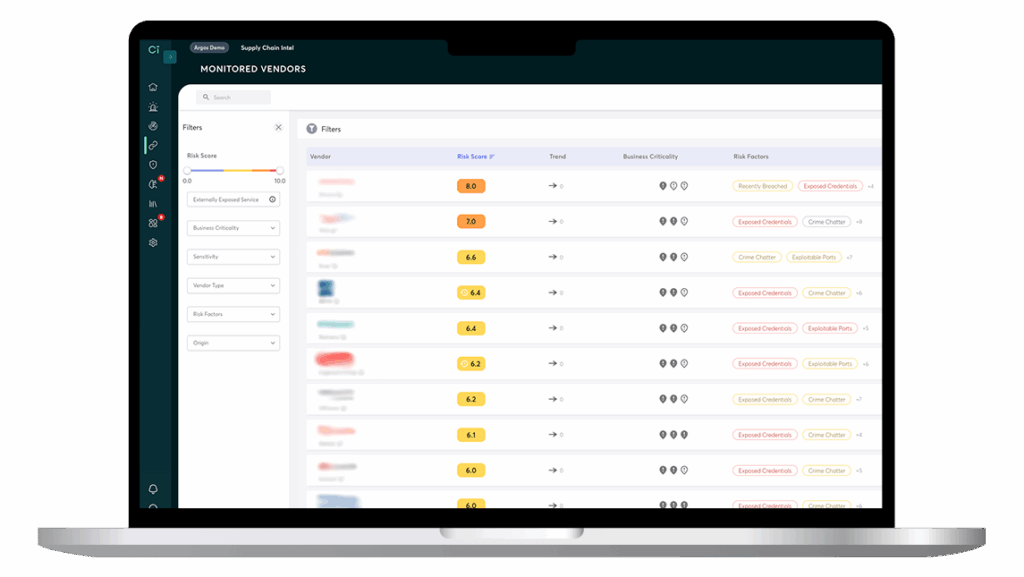Open the alerts siren icon in sidebar
1024x577 pixels.
pos(153,106)
